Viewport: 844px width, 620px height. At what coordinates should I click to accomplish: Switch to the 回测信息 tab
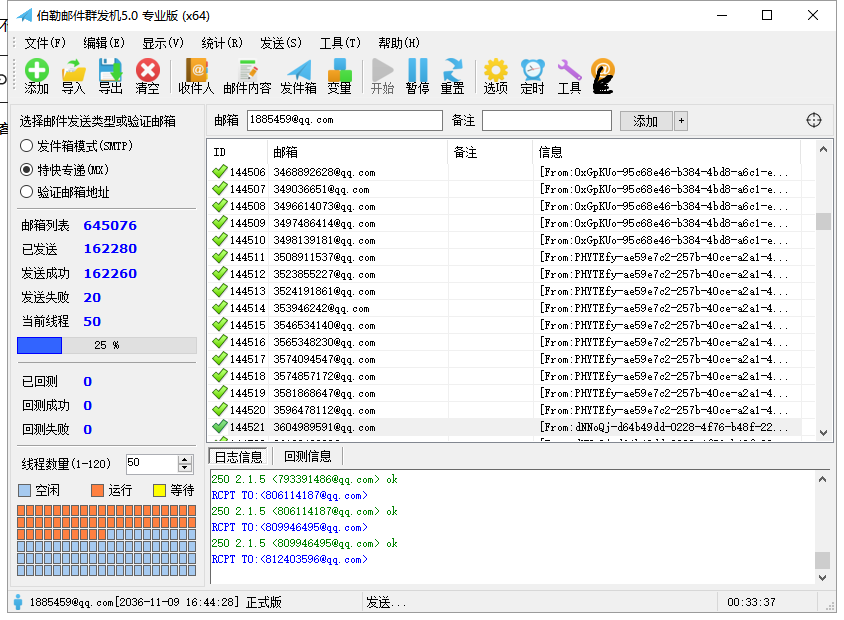[307, 457]
